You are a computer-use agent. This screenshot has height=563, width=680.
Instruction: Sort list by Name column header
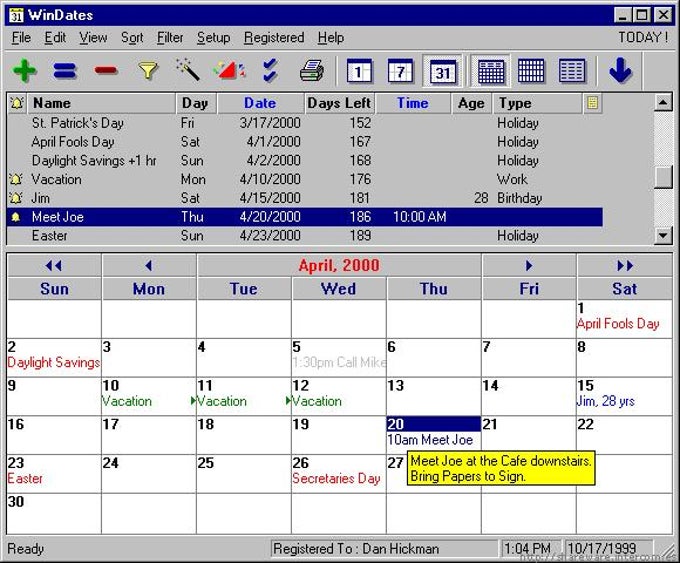click(101, 103)
